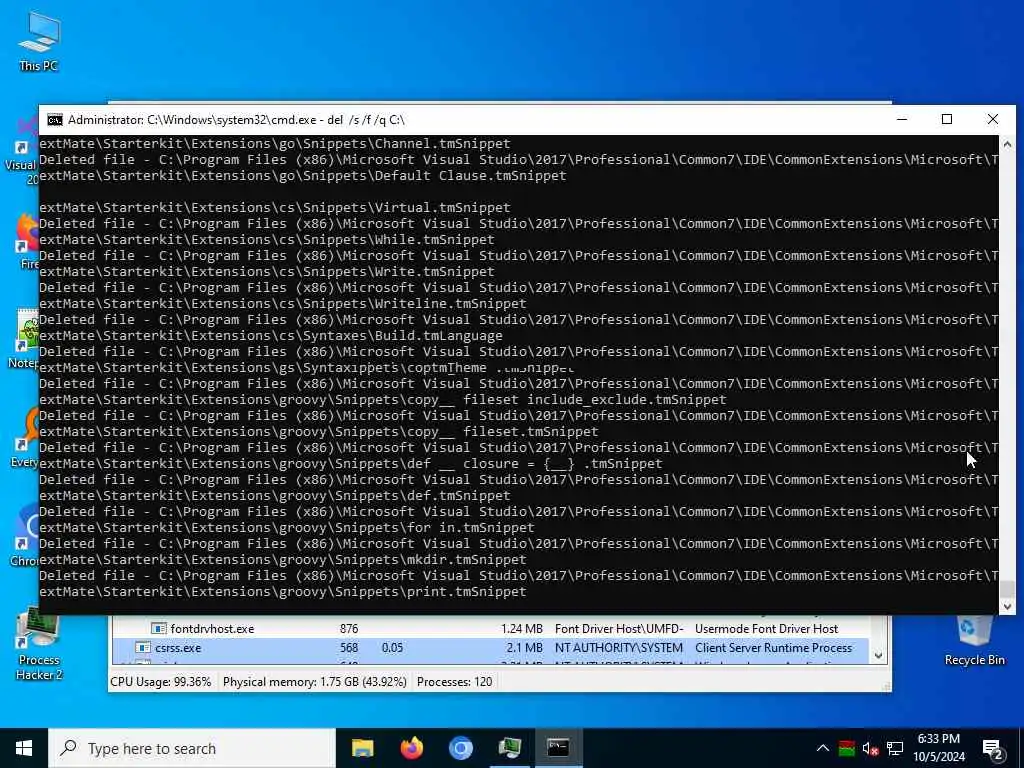1024x768 pixels.
Task: Click the cmd scrollbar down arrow
Action: click(x=1007, y=606)
